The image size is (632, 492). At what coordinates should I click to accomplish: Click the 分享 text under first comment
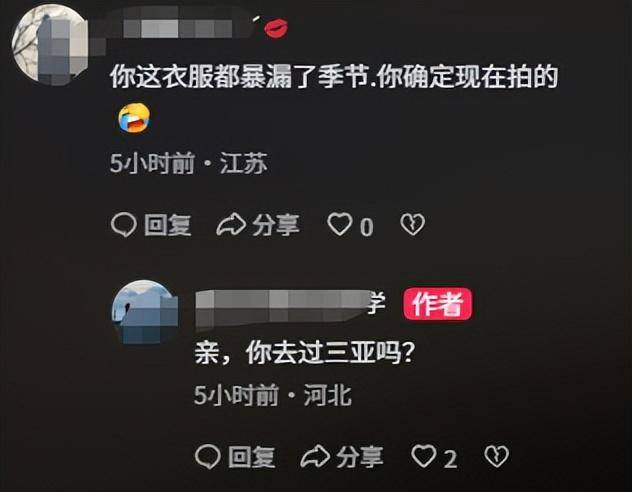coord(276,225)
